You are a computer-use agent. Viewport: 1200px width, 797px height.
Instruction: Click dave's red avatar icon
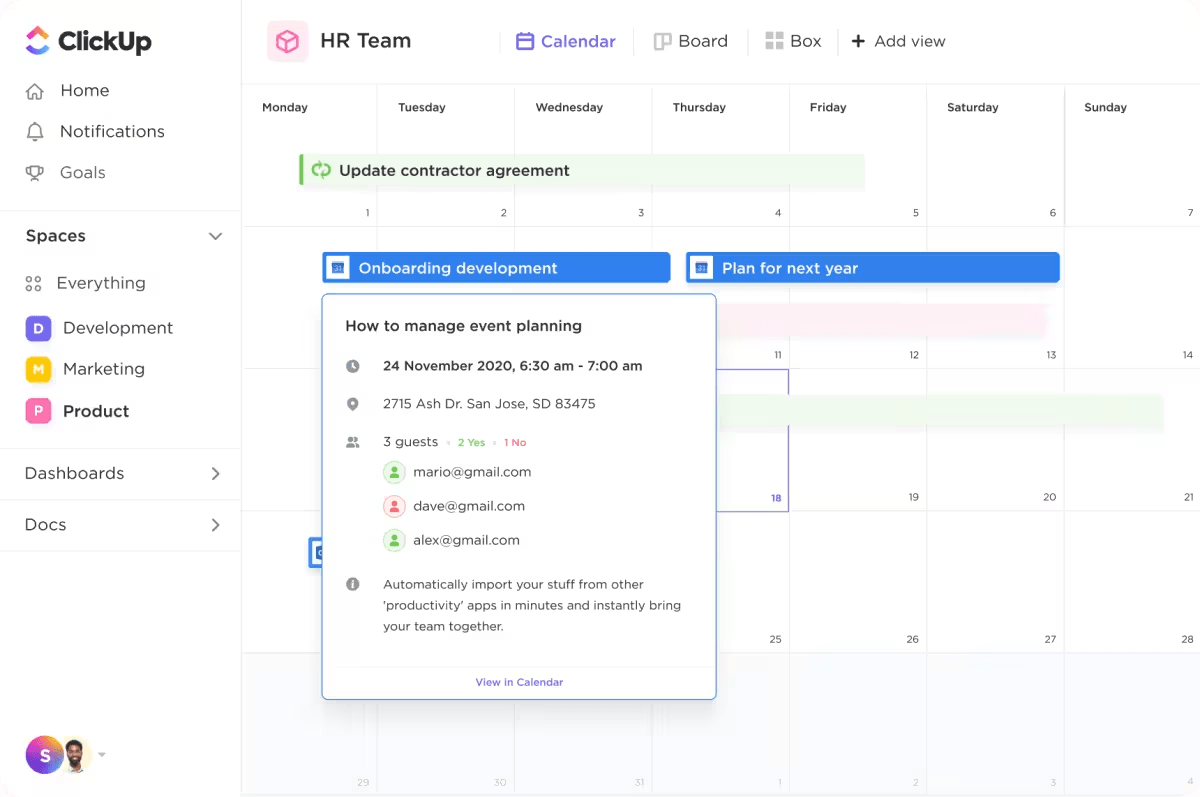[x=394, y=506]
